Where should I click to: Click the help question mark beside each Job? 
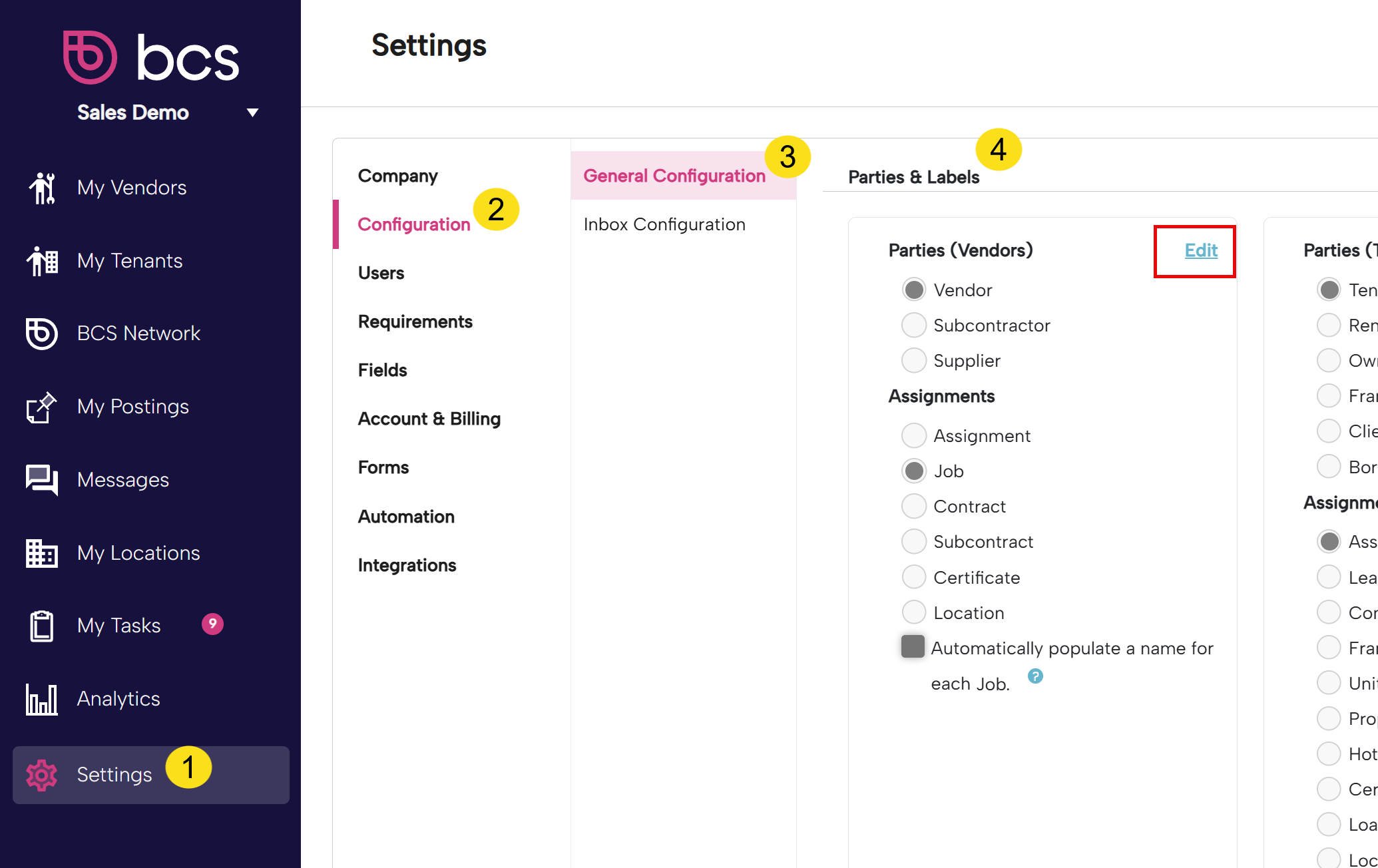(x=1035, y=676)
